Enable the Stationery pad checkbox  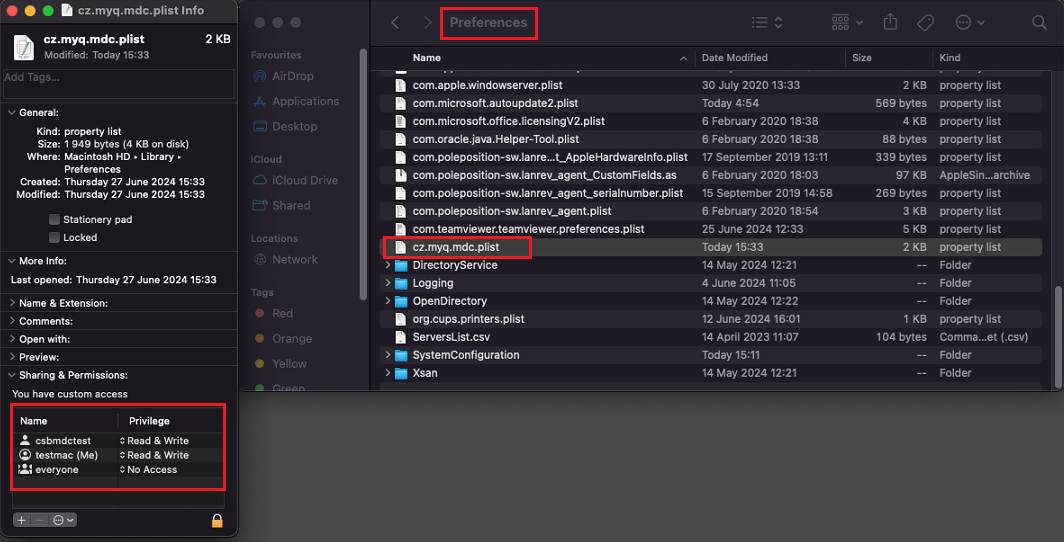click(54, 220)
